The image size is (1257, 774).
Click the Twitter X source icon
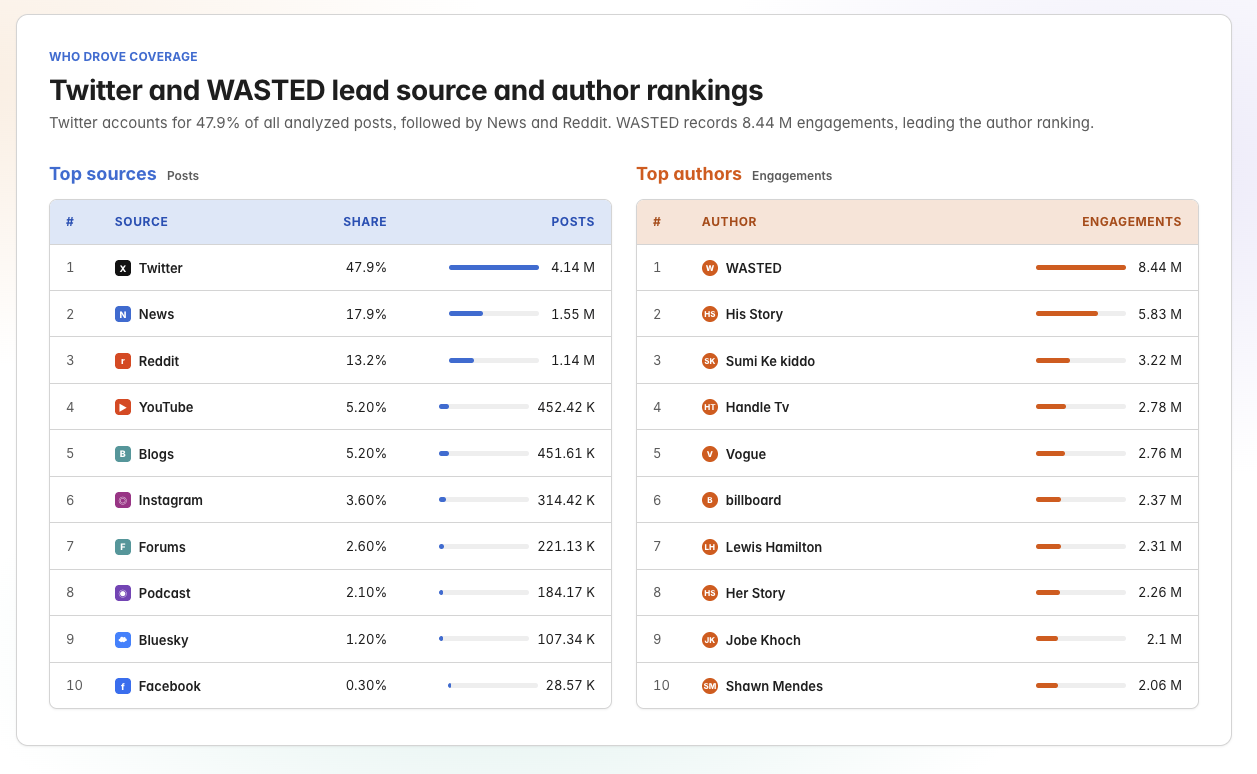click(x=123, y=268)
